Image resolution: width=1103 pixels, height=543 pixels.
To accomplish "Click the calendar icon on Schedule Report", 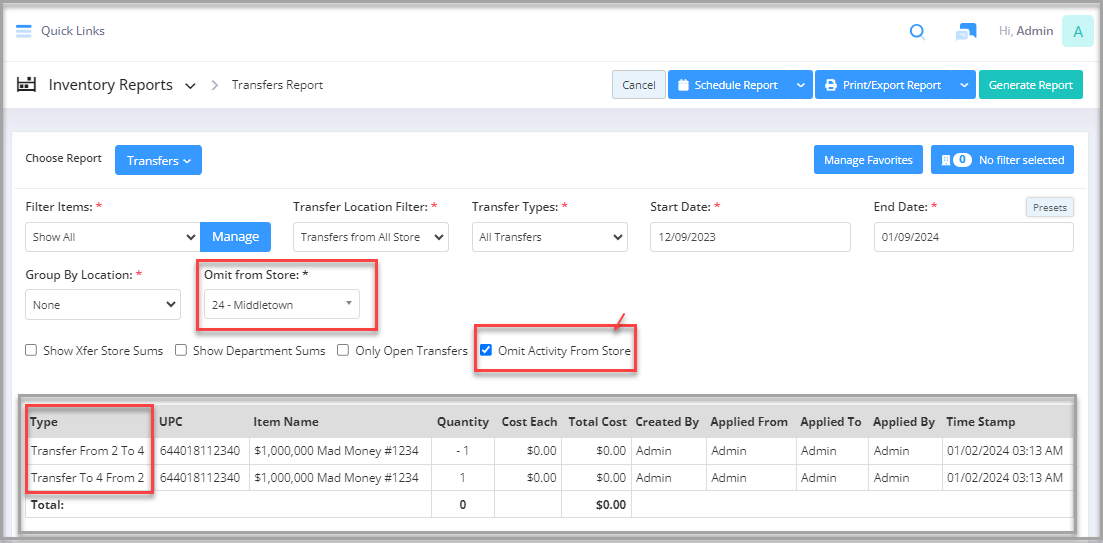I will click(682, 85).
